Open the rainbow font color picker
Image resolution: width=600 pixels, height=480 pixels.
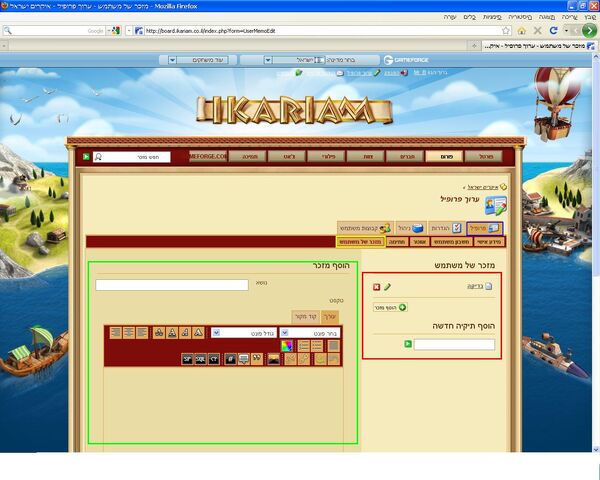tap(287, 346)
